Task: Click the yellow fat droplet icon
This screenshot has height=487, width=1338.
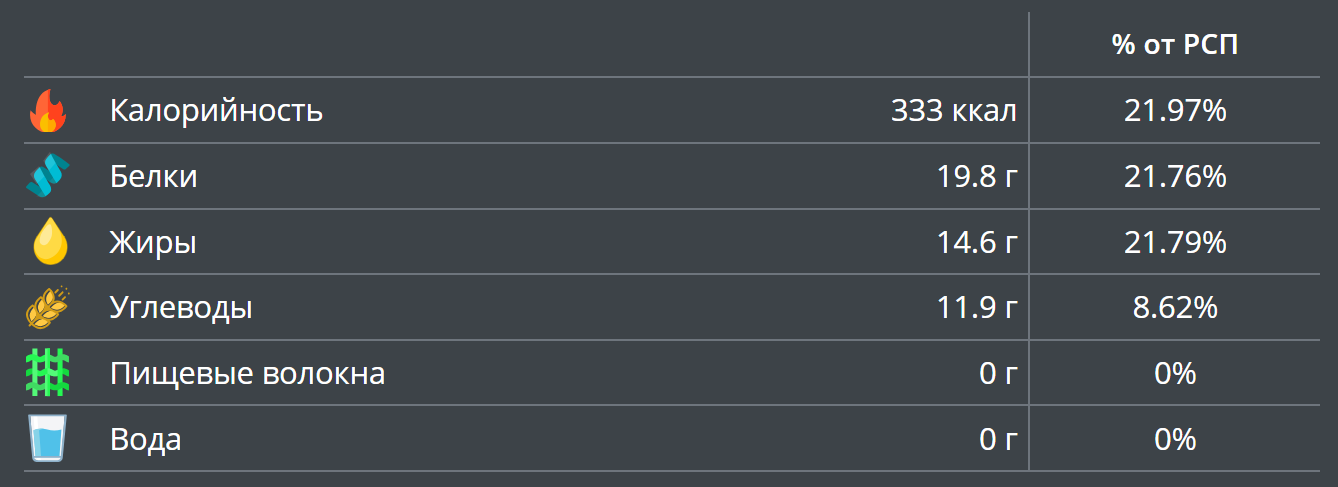Action: tap(49, 242)
